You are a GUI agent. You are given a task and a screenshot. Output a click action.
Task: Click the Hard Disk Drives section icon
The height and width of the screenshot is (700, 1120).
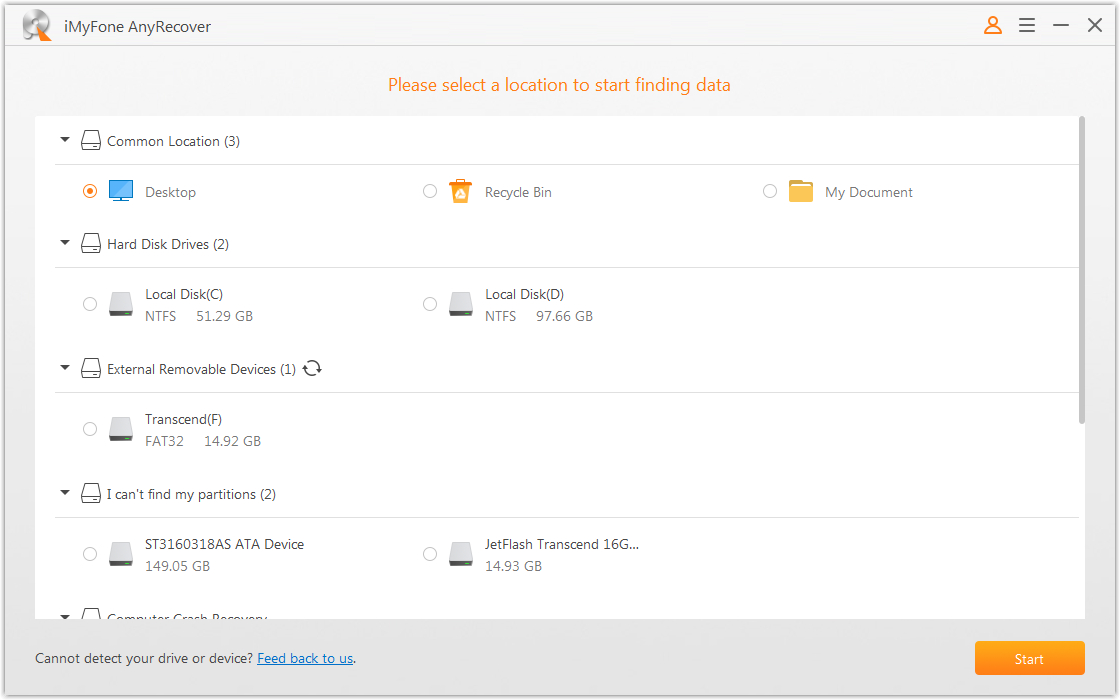pos(91,244)
